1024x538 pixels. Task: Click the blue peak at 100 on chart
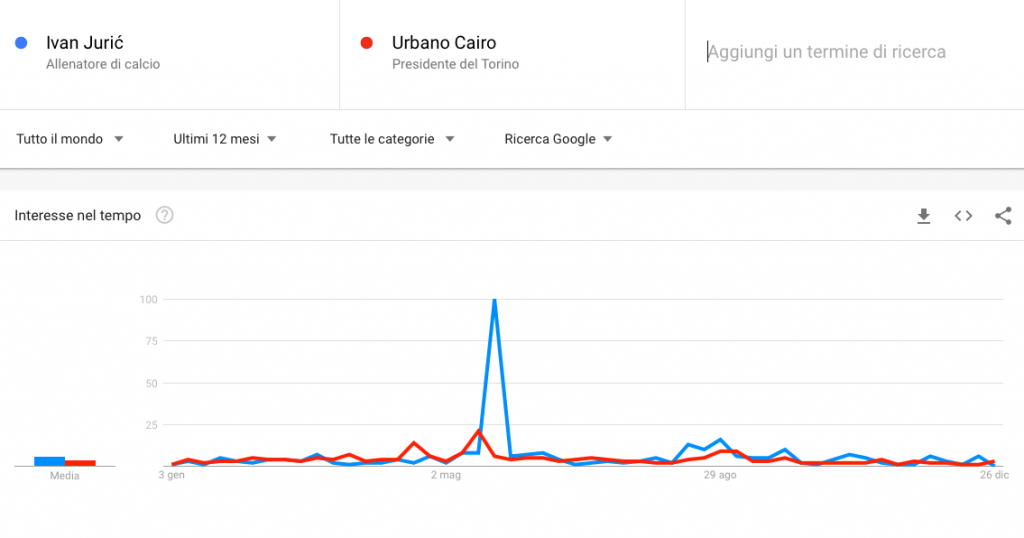(494, 300)
